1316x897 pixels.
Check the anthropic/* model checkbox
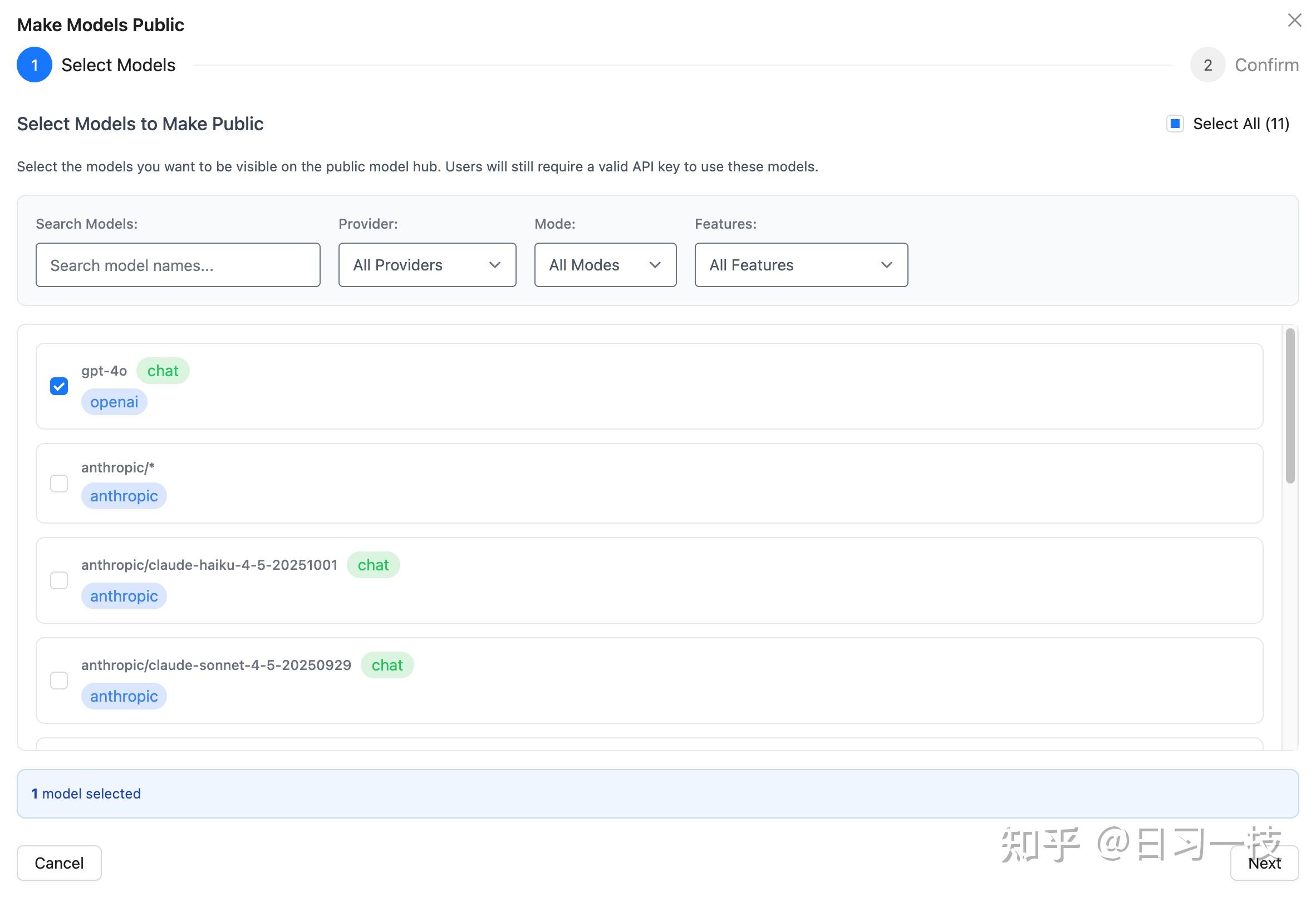click(59, 484)
